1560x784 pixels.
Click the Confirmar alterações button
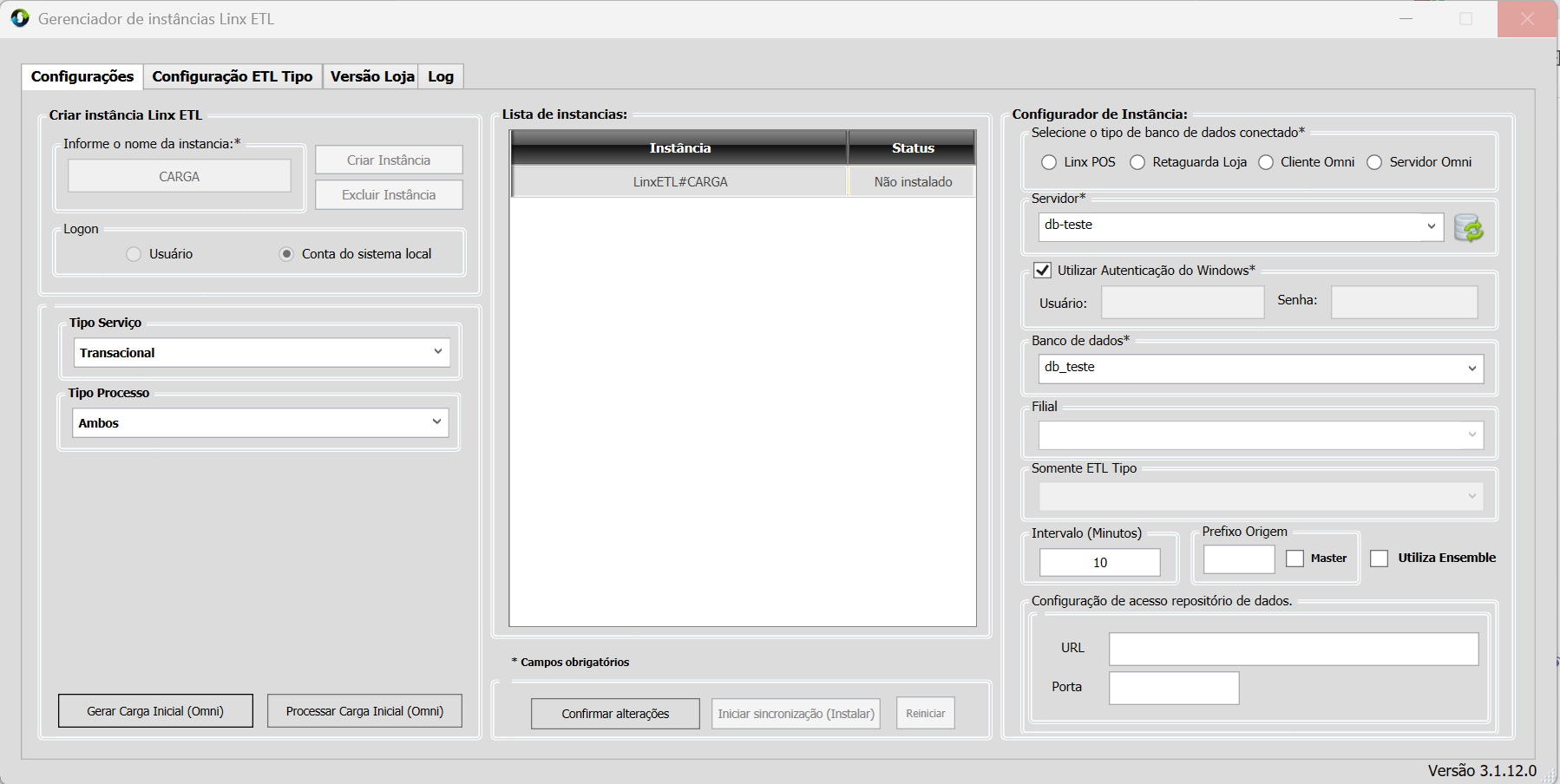click(615, 714)
